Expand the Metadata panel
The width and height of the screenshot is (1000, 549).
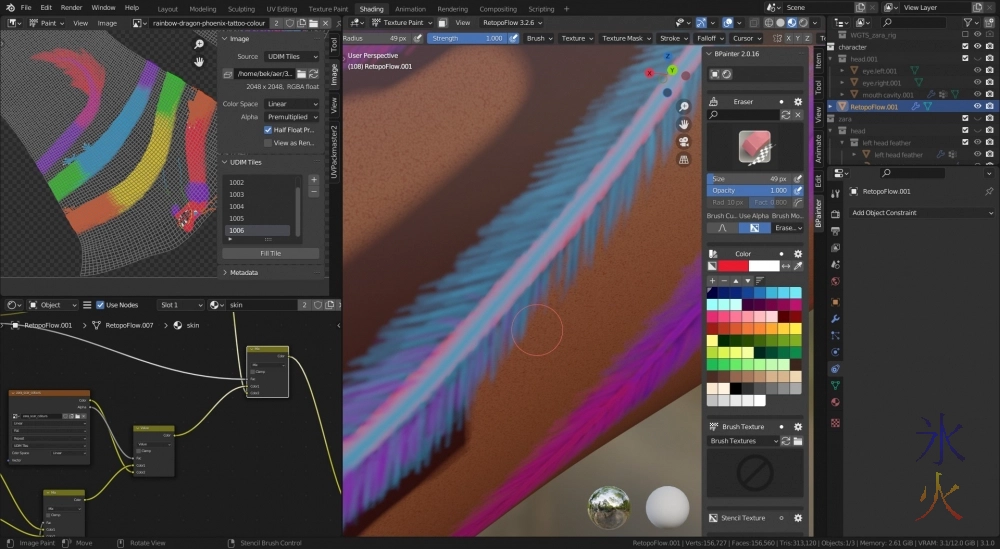click(243, 272)
